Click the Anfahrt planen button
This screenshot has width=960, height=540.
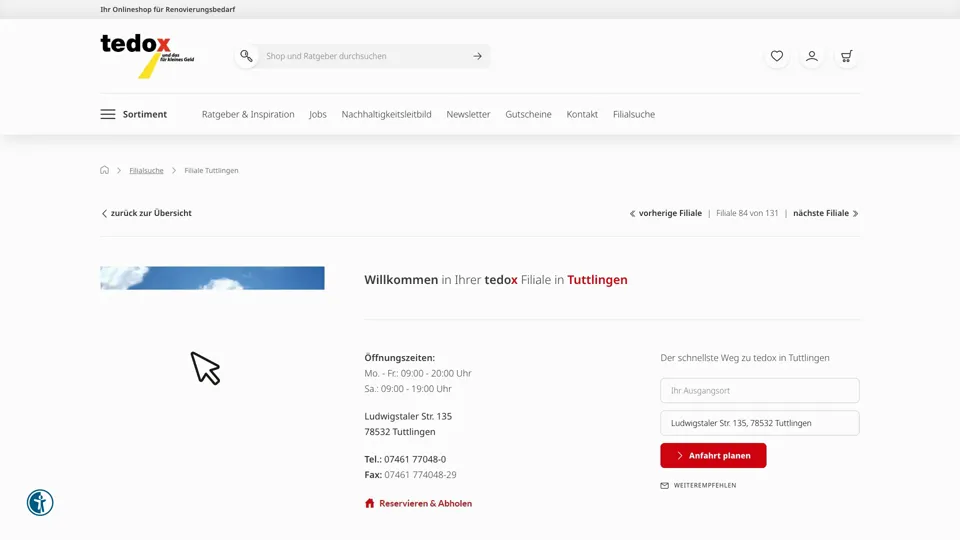coord(713,456)
